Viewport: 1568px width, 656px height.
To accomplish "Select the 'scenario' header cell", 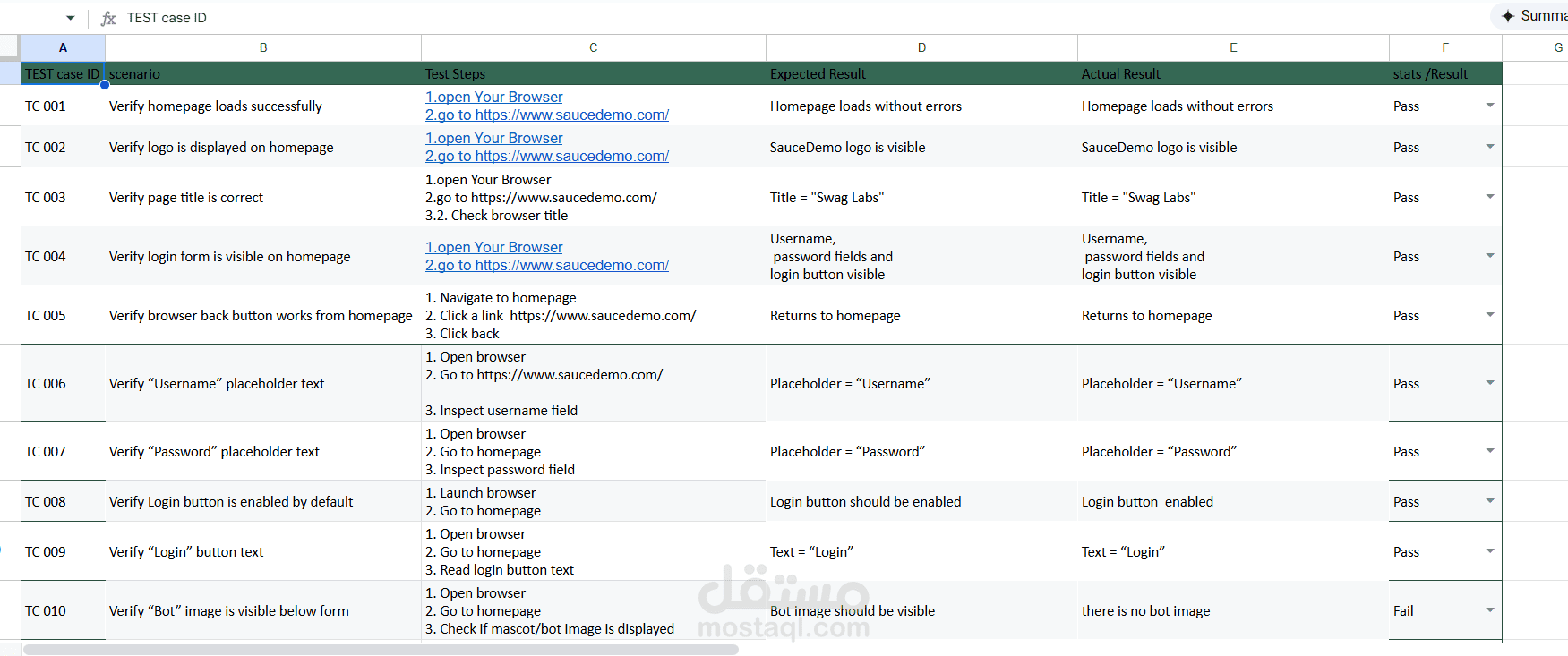I will pos(263,73).
